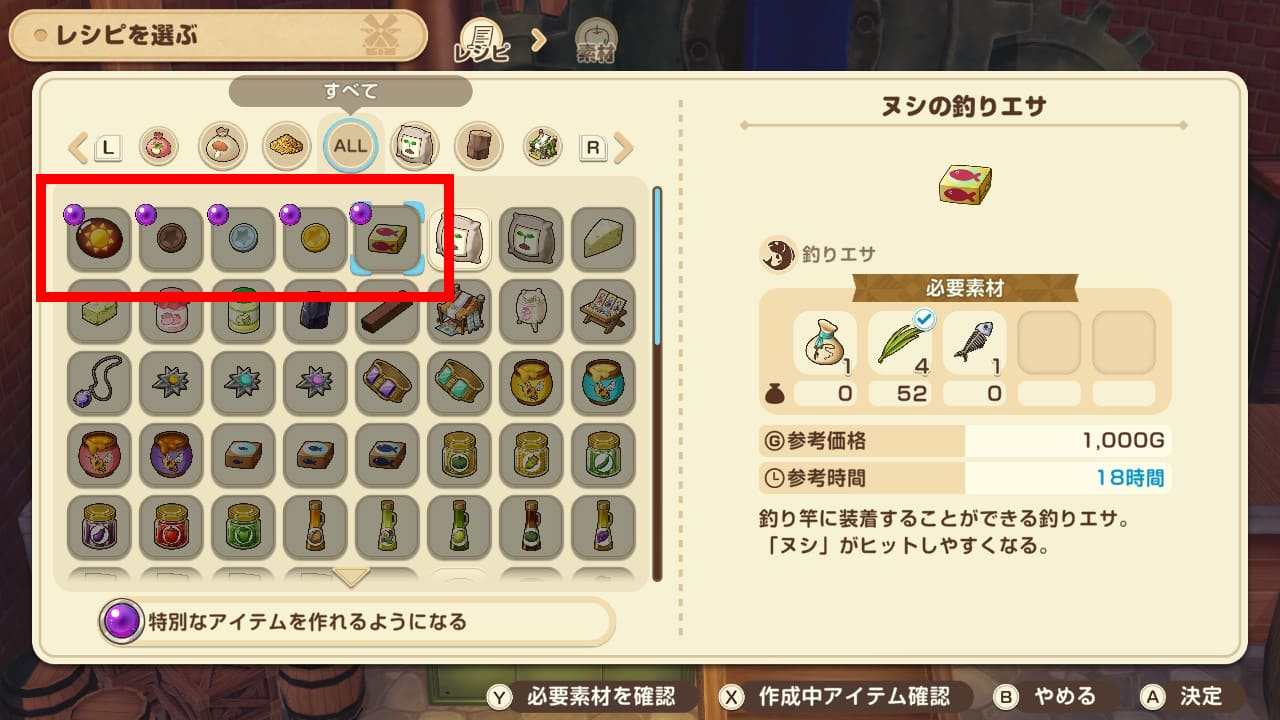Image resolution: width=1280 pixels, height=720 pixels.
Task: Select the highlighted fishing bait box recipe
Action: 387,240
